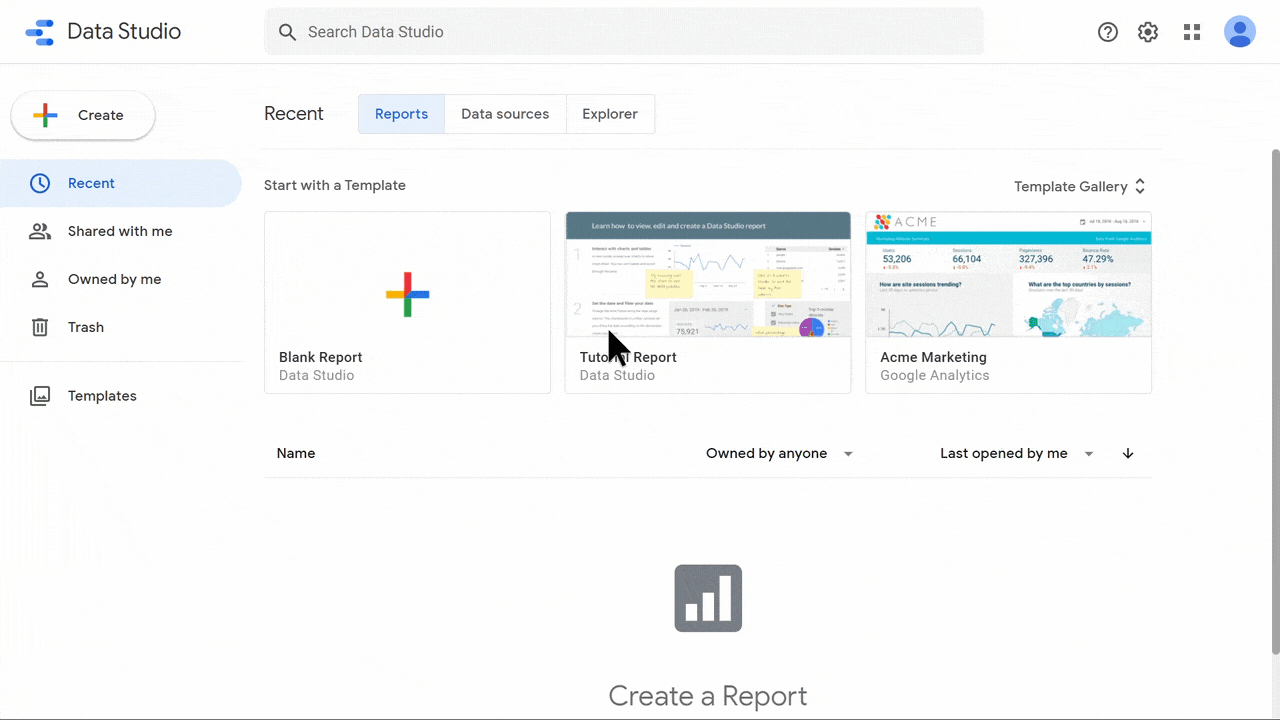This screenshot has width=1280, height=720.
Task: Click the Blank Report title text
Action: (x=320, y=357)
